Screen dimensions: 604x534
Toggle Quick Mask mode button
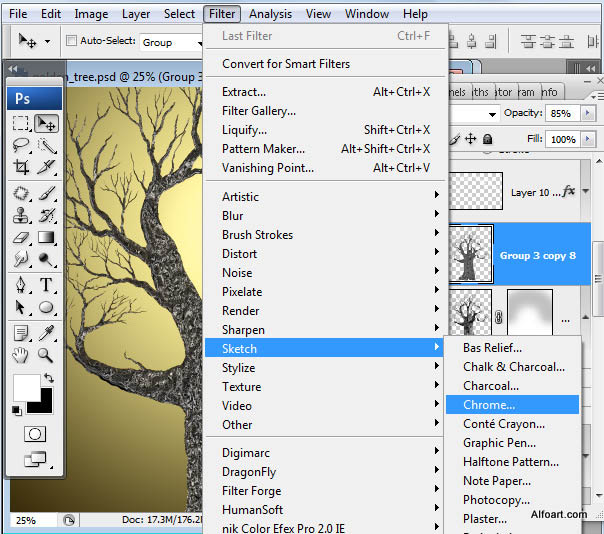coord(35,434)
